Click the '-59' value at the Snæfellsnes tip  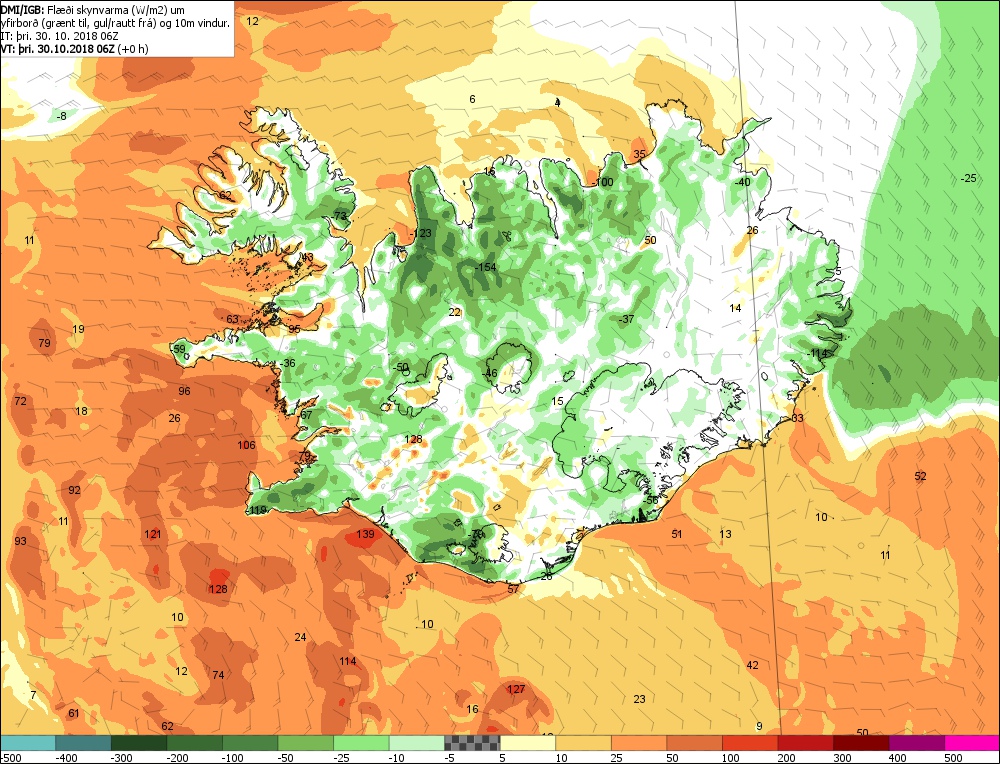(179, 349)
